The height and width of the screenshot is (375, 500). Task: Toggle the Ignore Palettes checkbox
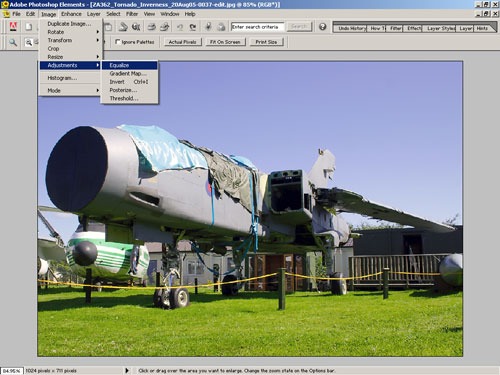(x=118, y=42)
